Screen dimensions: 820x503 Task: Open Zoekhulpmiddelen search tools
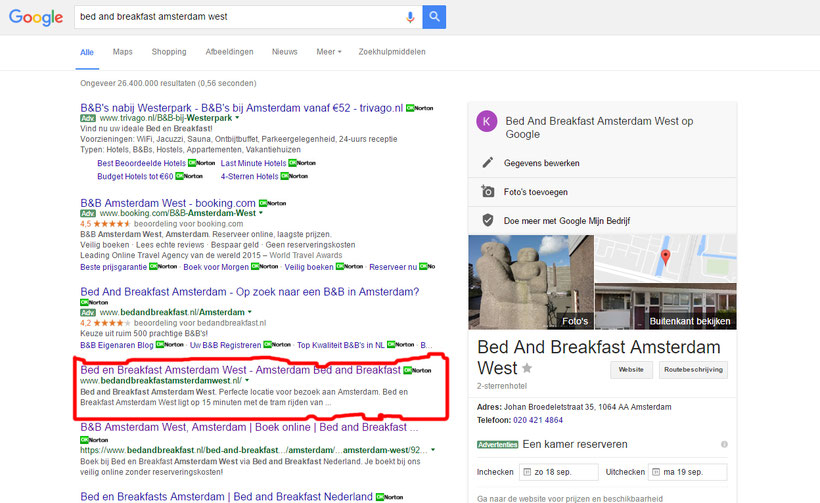click(x=392, y=52)
